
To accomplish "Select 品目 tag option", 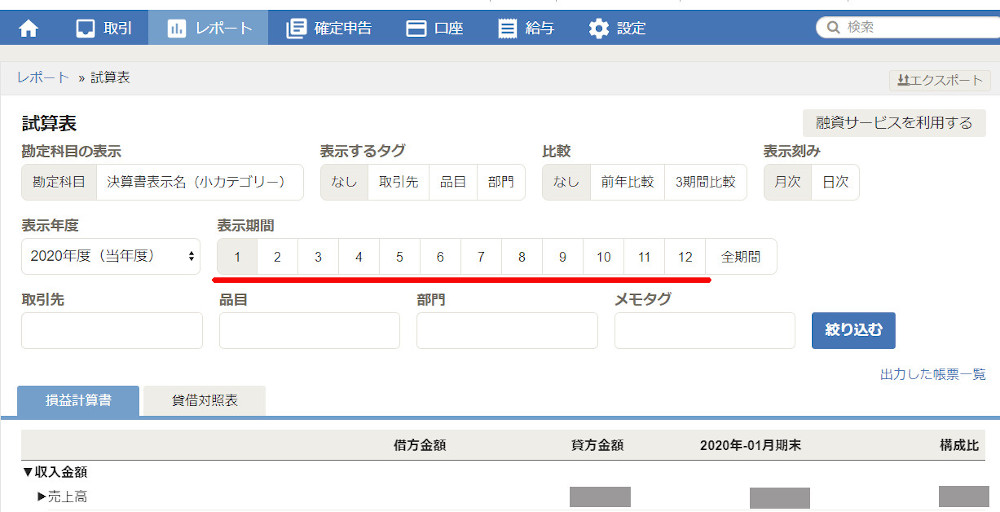I will [x=453, y=182].
